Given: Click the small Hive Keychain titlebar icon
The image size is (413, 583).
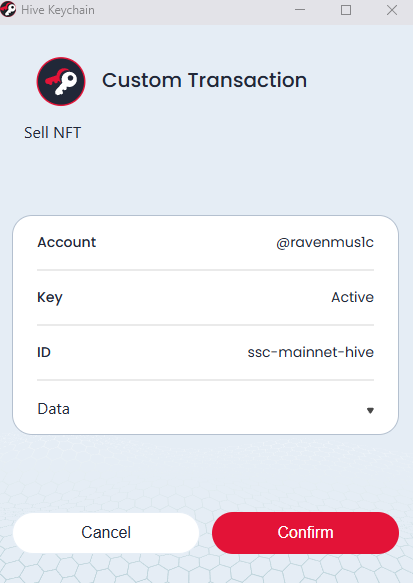Looking at the screenshot, I should point(8,9).
